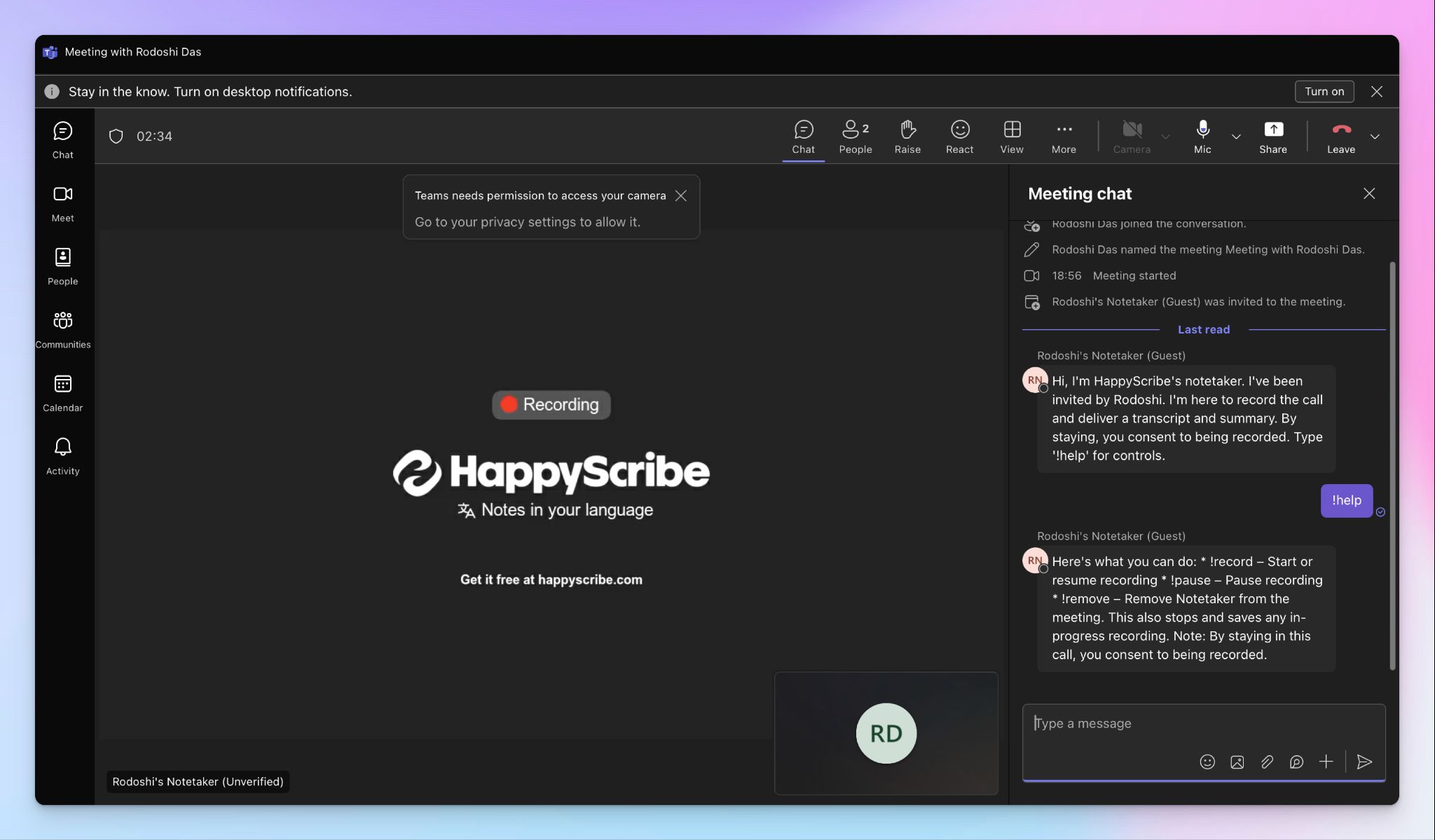Click the sent !help message bubble
The image size is (1435, 840).
1346,500
